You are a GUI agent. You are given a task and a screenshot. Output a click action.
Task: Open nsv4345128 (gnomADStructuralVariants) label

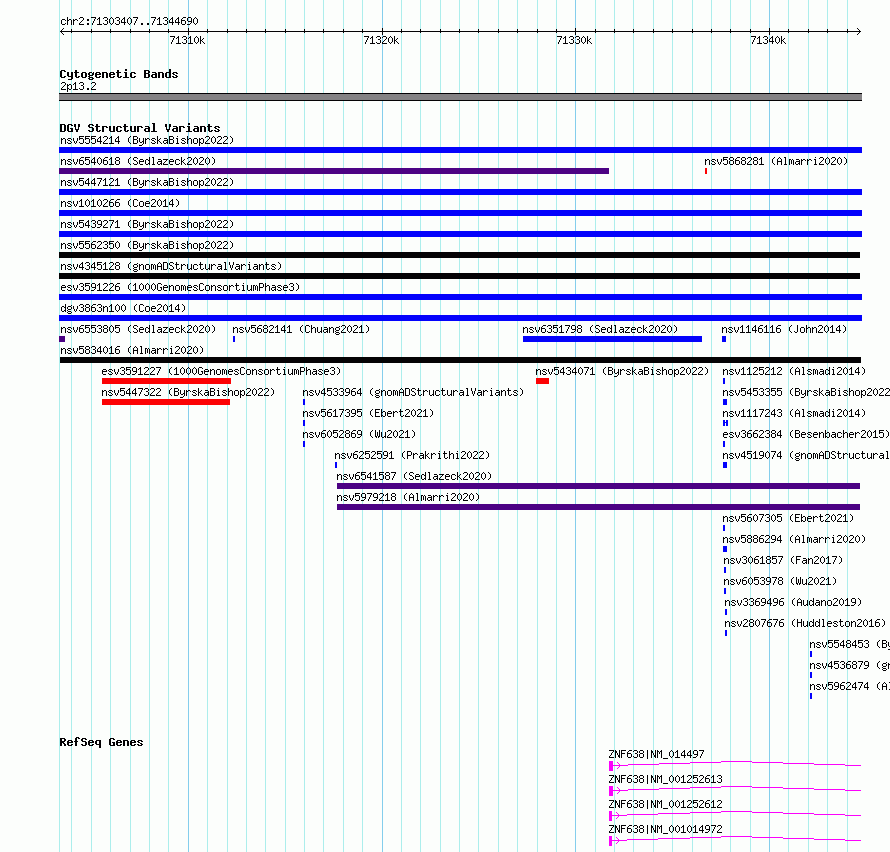click(x=171, y=266)
